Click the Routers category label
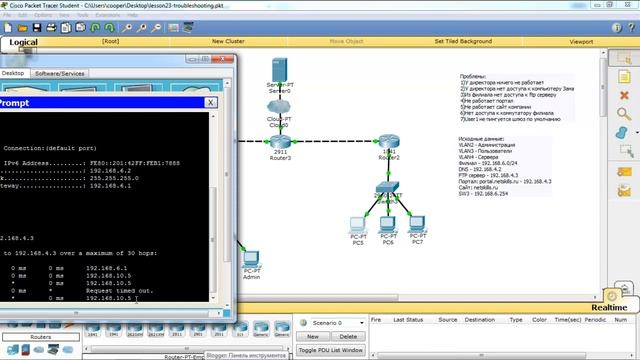Screen dimensions: 640x360 coord(41,337)
